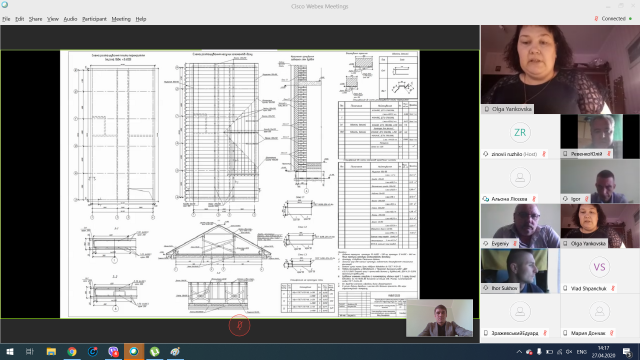Click Evgeniy's muted microphone icon
The image size is (640, 360).
click(x=515, y=243)
